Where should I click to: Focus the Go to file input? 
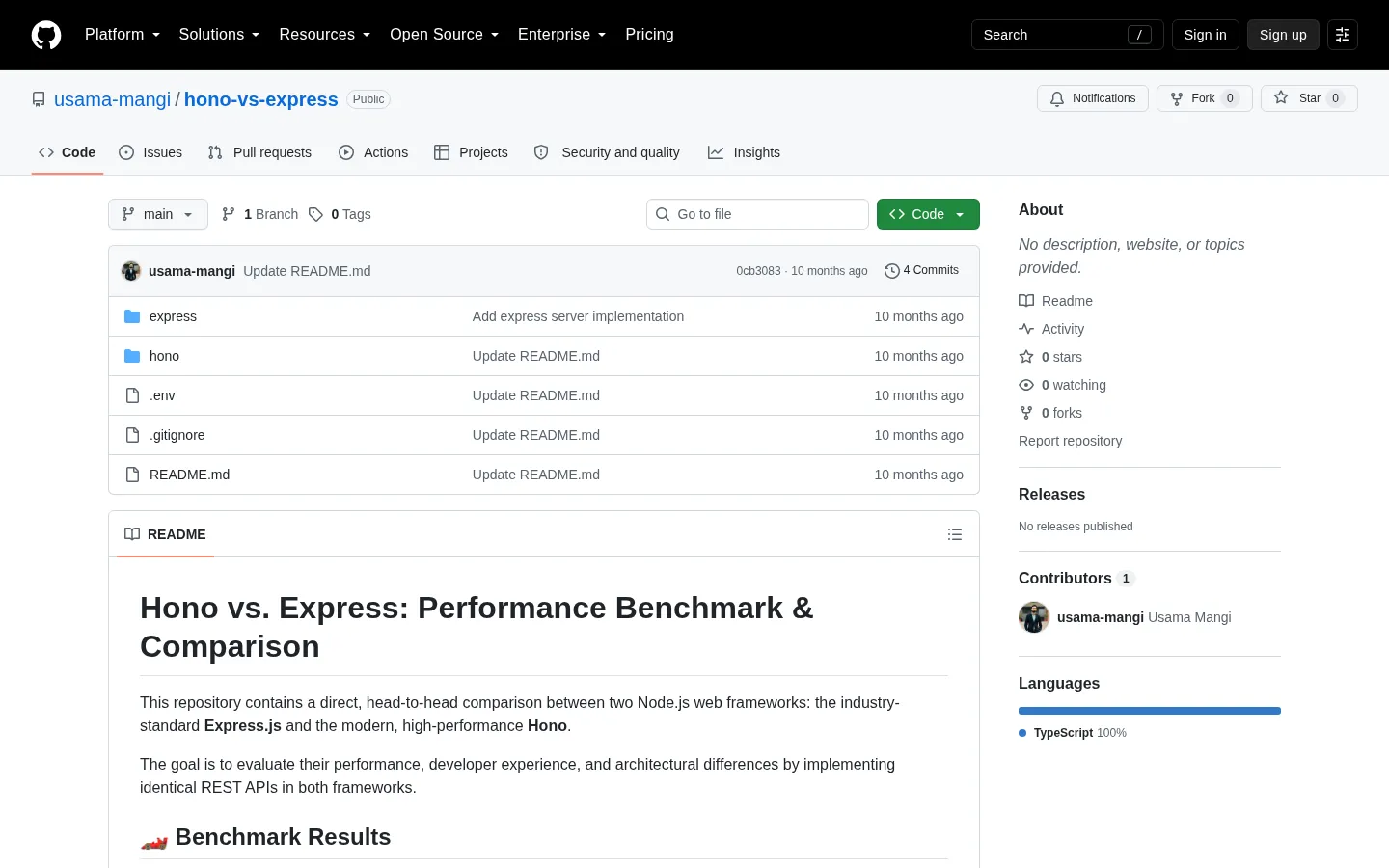click(x=757, y=214)
